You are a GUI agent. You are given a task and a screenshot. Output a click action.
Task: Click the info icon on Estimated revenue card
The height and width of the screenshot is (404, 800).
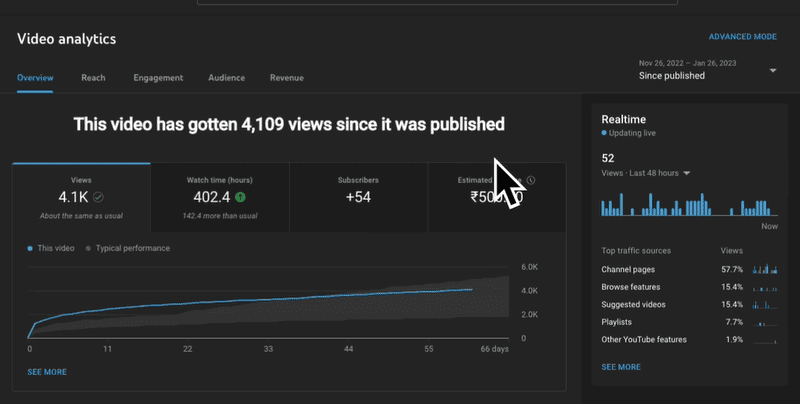coord(531,180)
